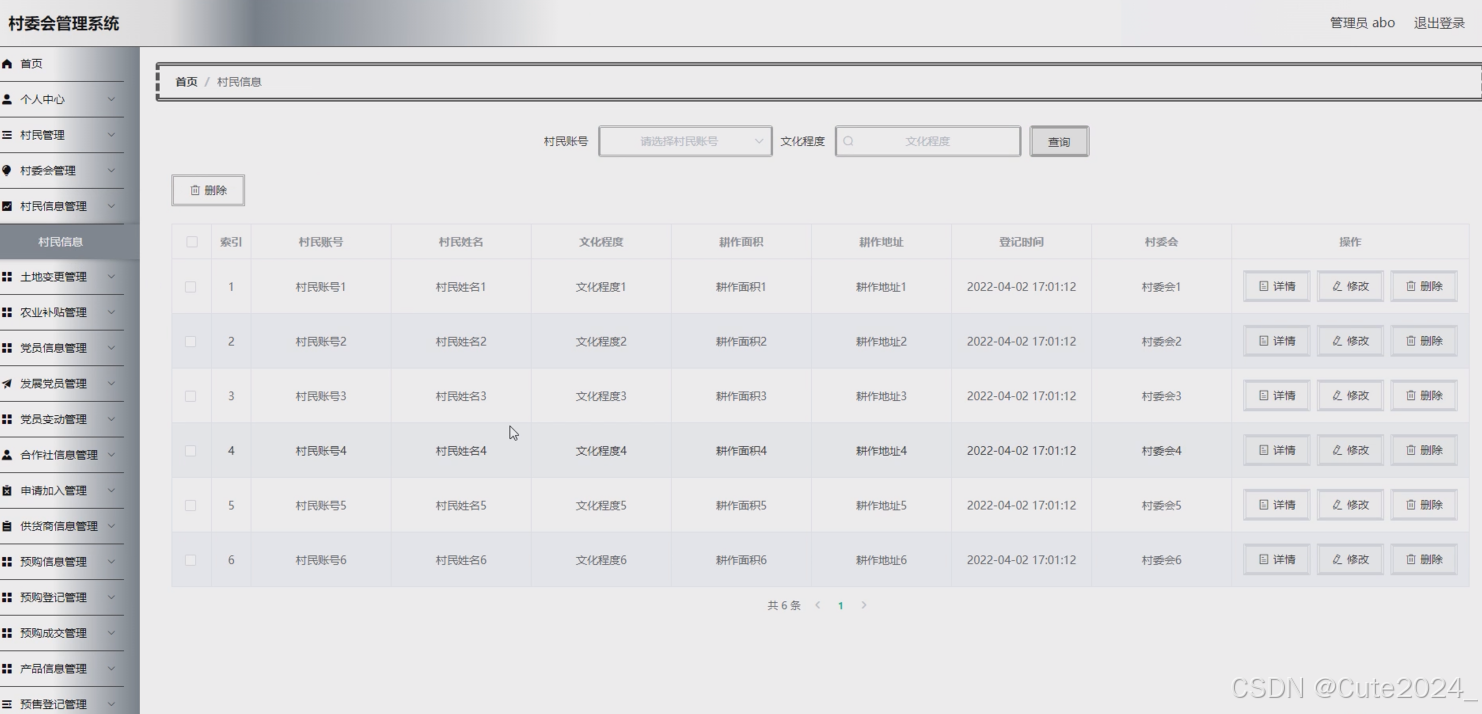Image resolution: width=1482 pixels, height=714 pixels.
Task: Click the icon beside 申请加入管理
Action: [7, 491]
